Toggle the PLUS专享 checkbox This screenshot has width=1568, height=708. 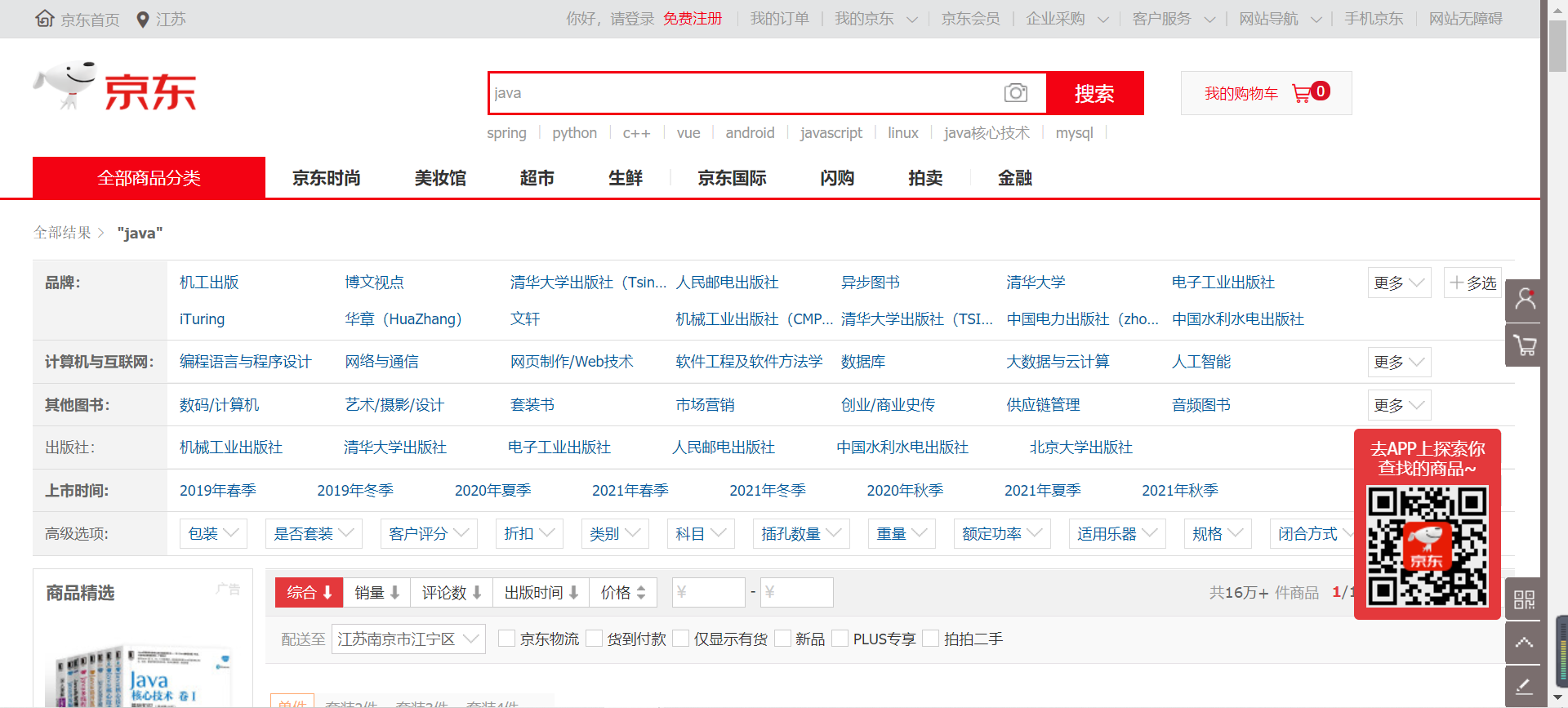[840, 639]
